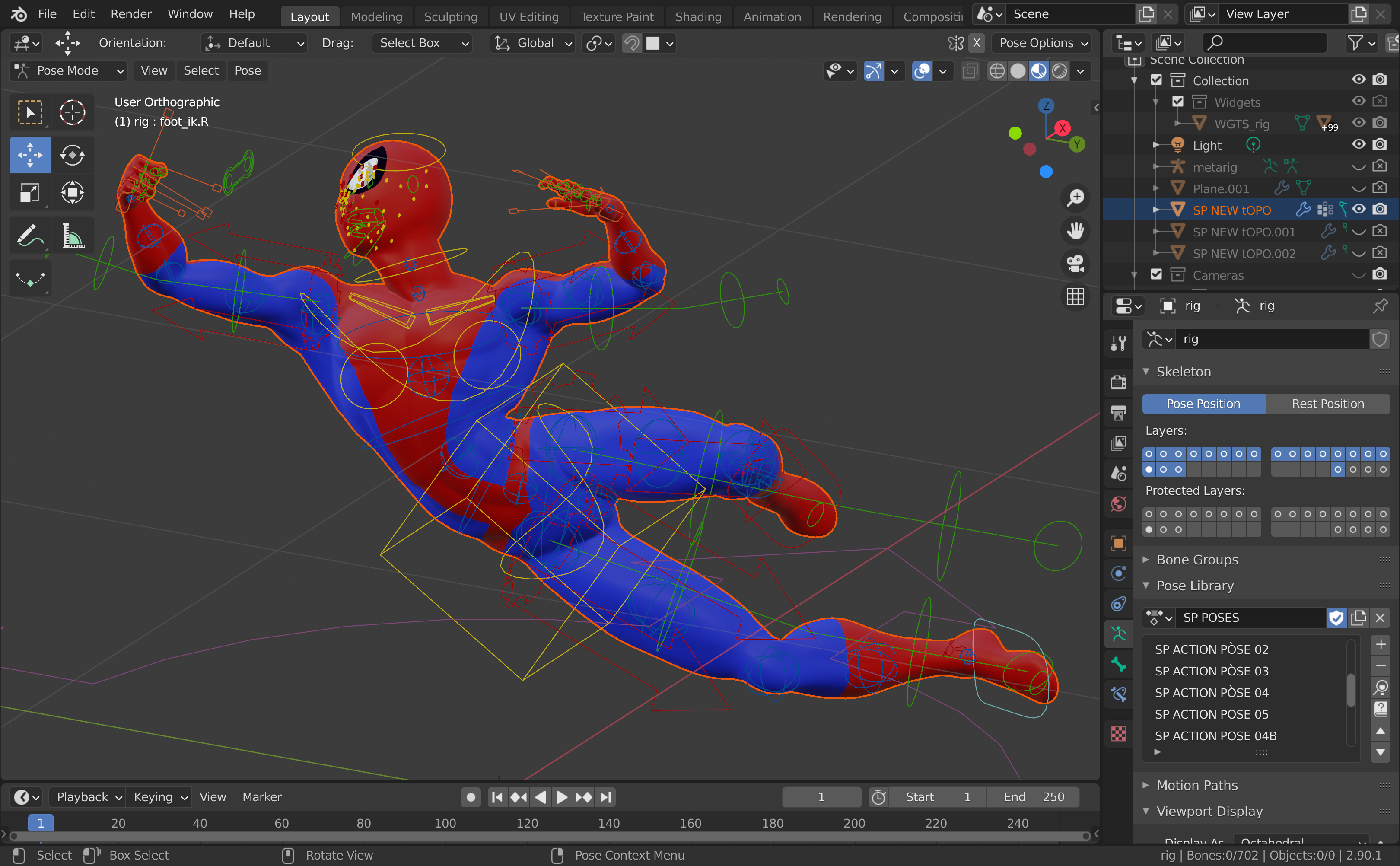Screen dimensions: 1400x866
Task: Select SP ACTION POSE 05 entry
Action: pyautogui.click(x=1211, y=714)
